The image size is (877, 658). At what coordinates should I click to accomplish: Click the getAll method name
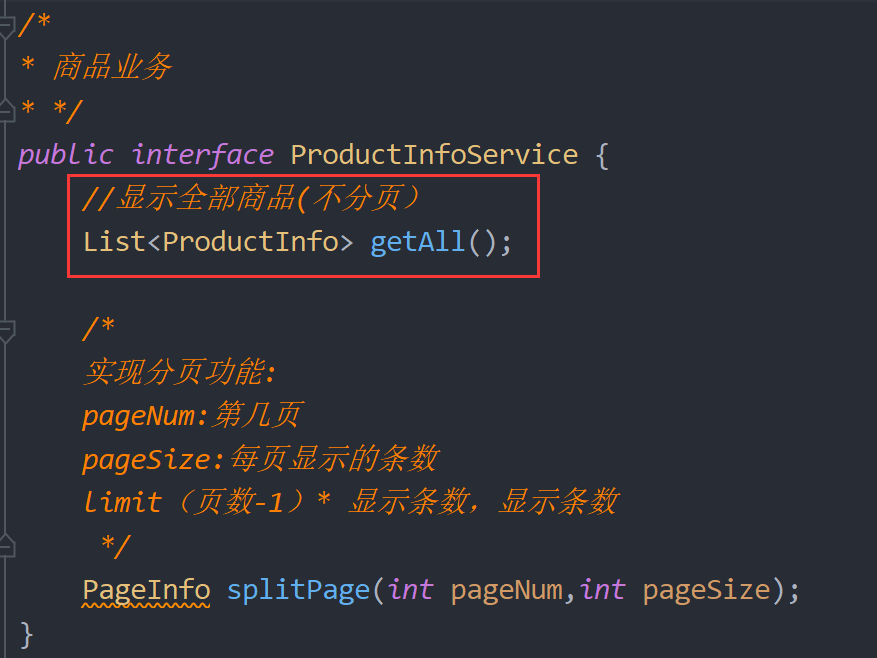click(417, 242)
